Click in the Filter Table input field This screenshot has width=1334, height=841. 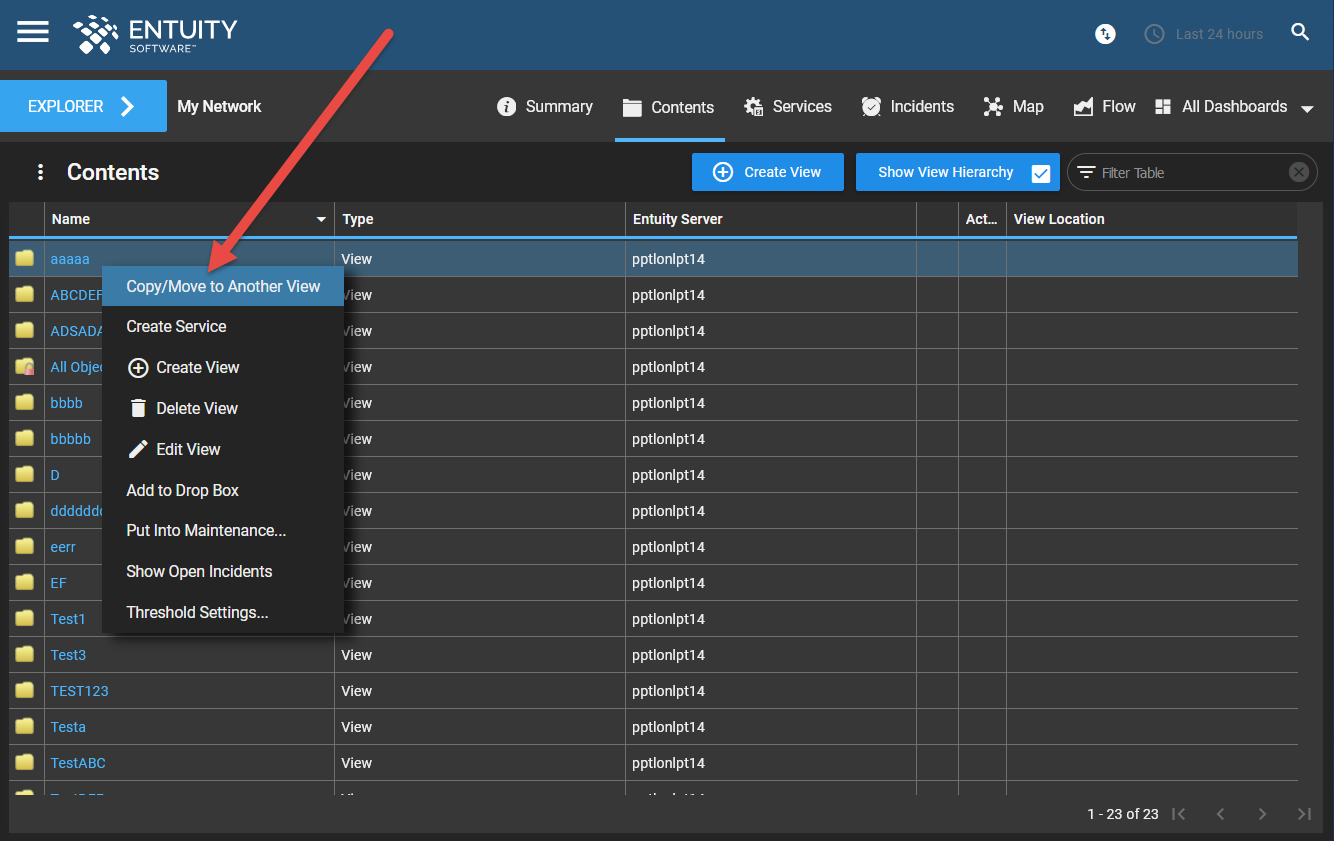[x=1190, y=173]
